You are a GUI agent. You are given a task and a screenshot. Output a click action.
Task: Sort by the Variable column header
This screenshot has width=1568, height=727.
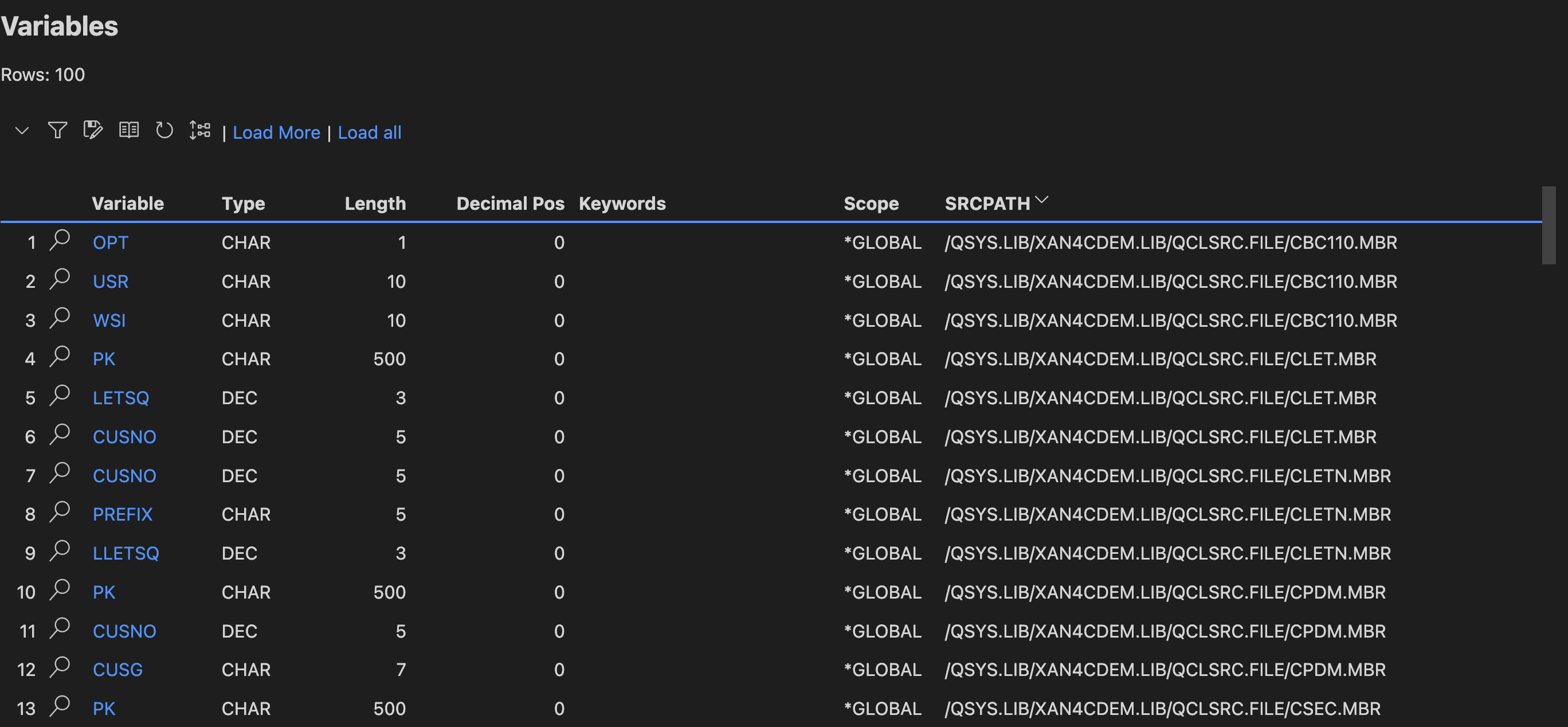pos(128,204)
